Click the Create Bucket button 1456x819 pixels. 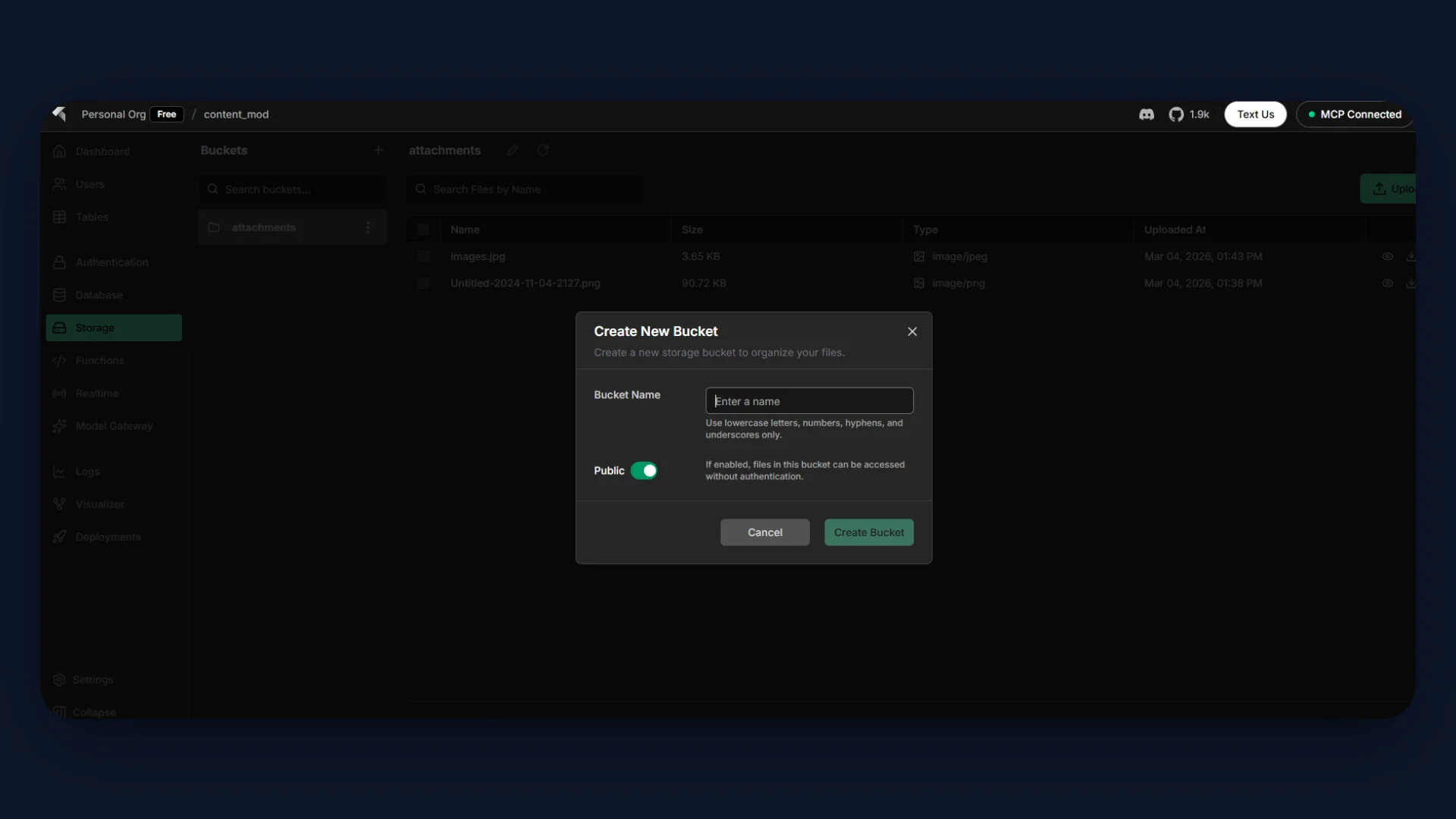(868, 532)
